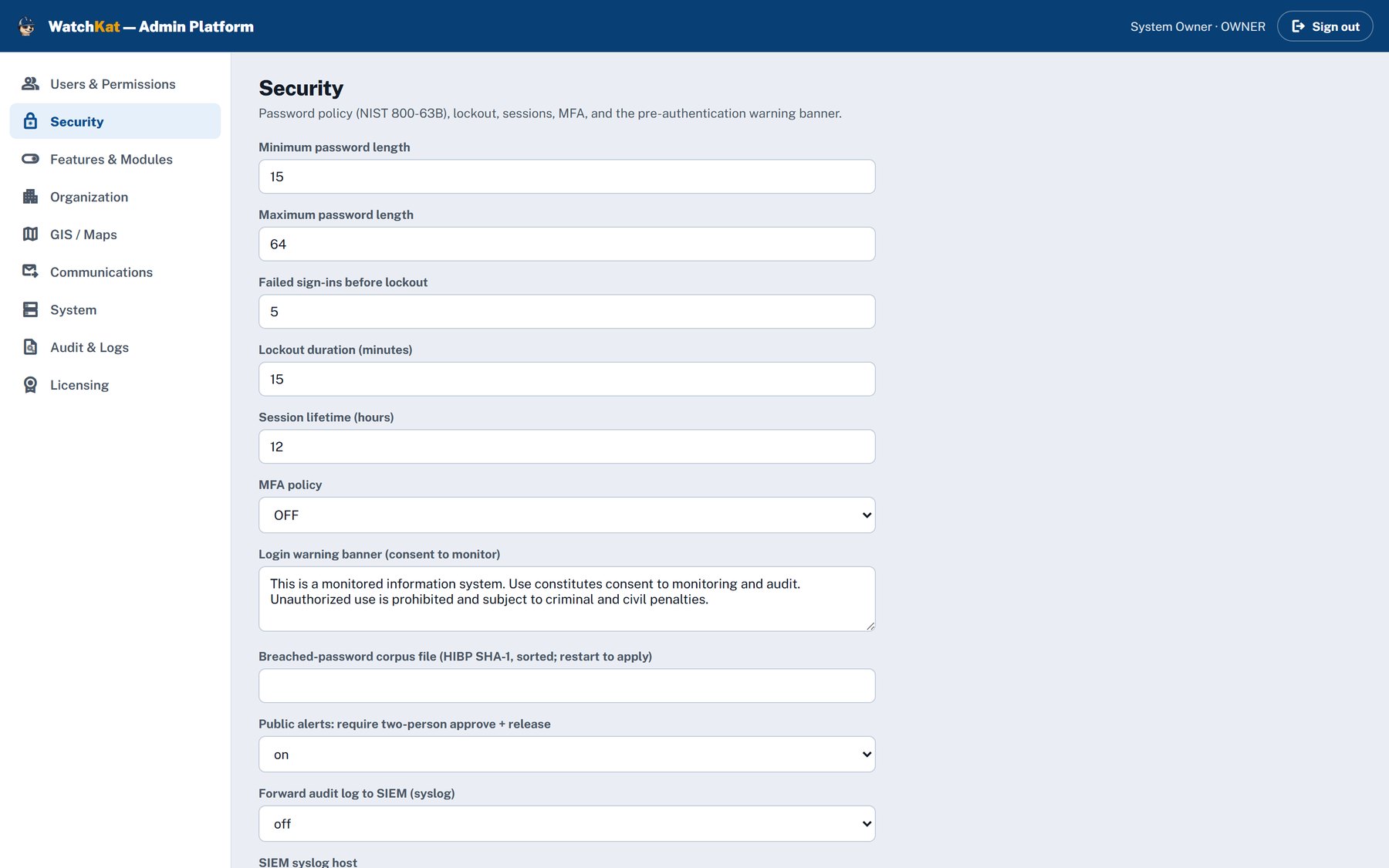Click the WatchKat — Admin Platform title
1389x868 pixels.
[x=151, y=26]
